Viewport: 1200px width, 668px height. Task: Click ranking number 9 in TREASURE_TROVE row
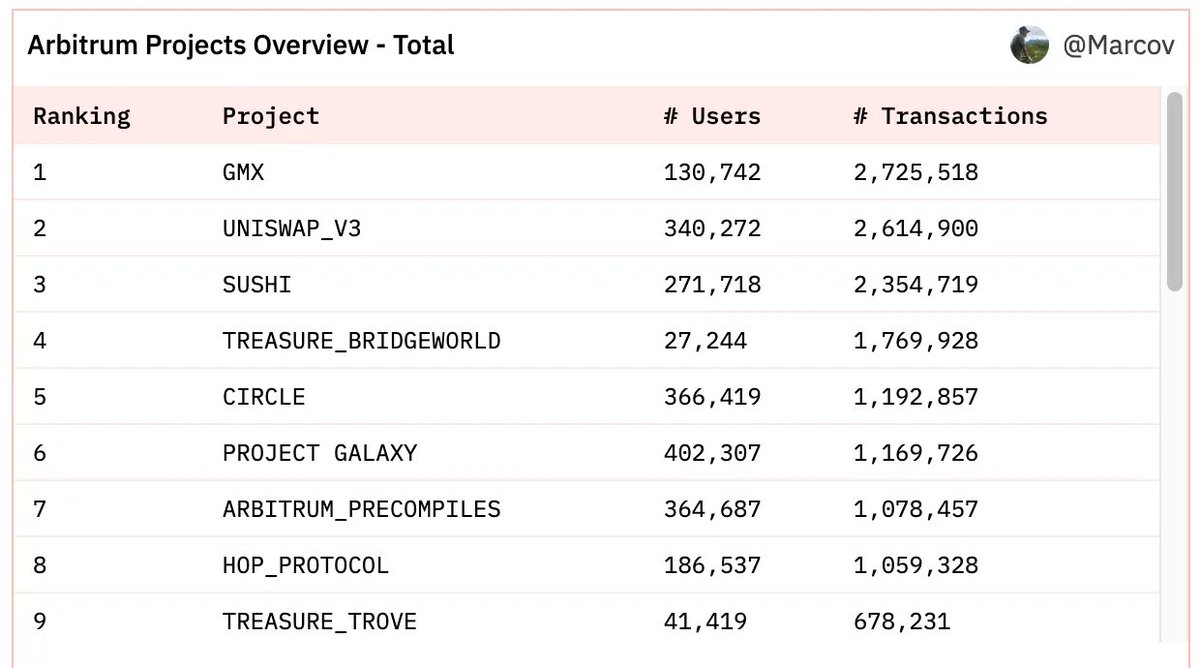click(40, 622)
